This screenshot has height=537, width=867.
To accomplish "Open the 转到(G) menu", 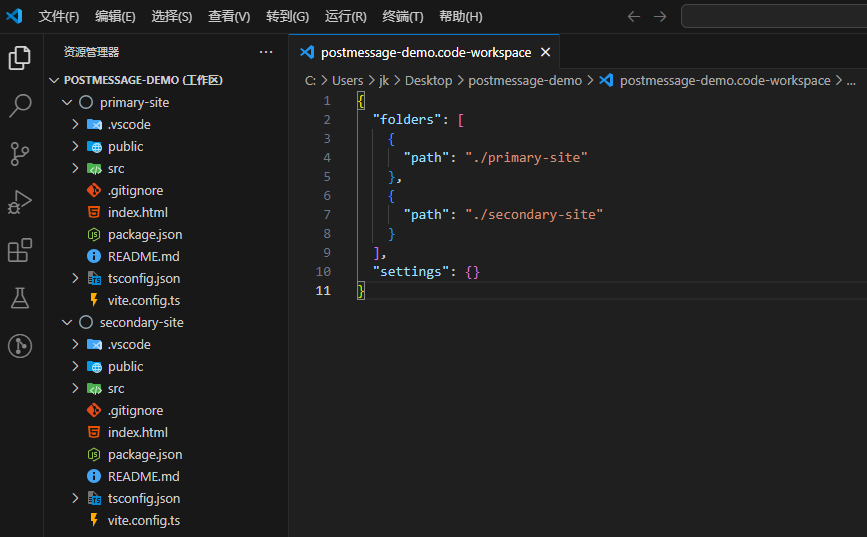I will click(287, 17).
